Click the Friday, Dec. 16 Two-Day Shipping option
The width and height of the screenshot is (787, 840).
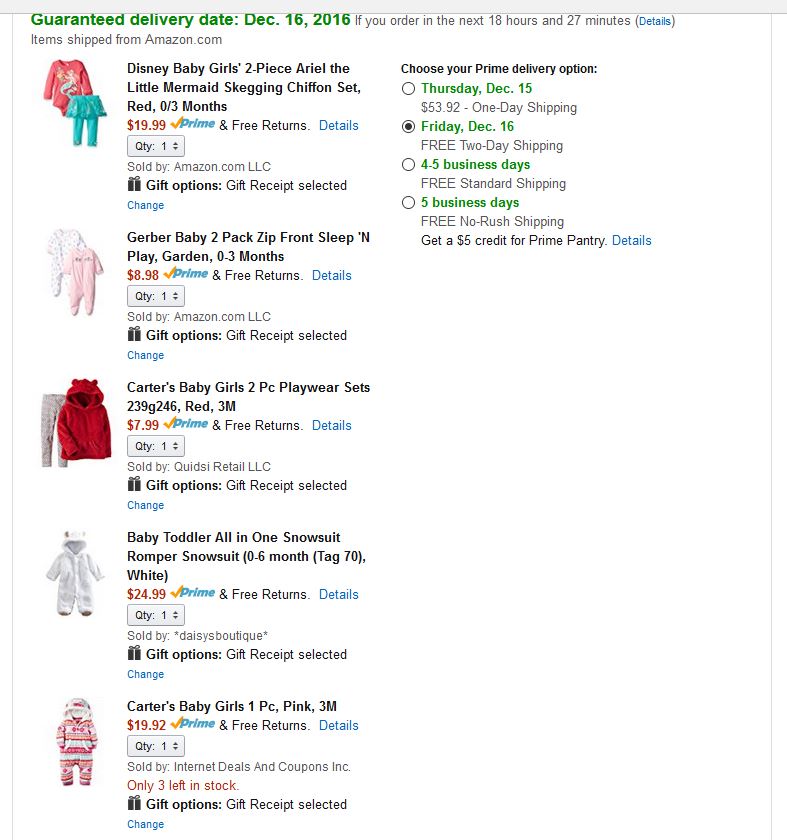[408, 127]
